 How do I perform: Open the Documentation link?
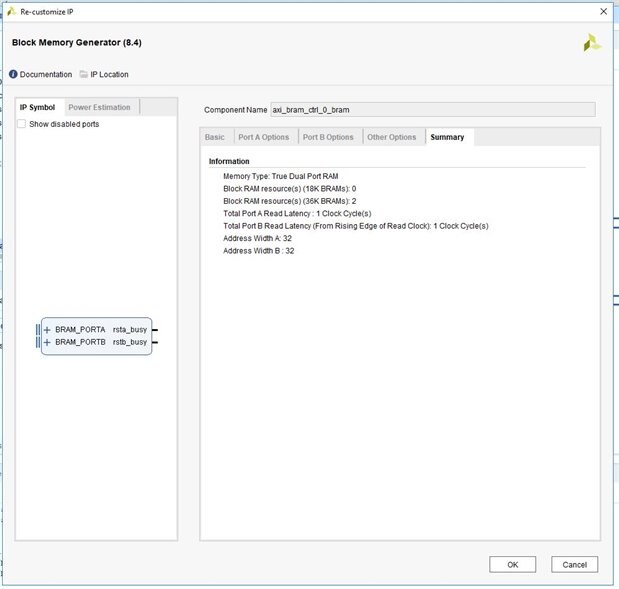[46, 74]
